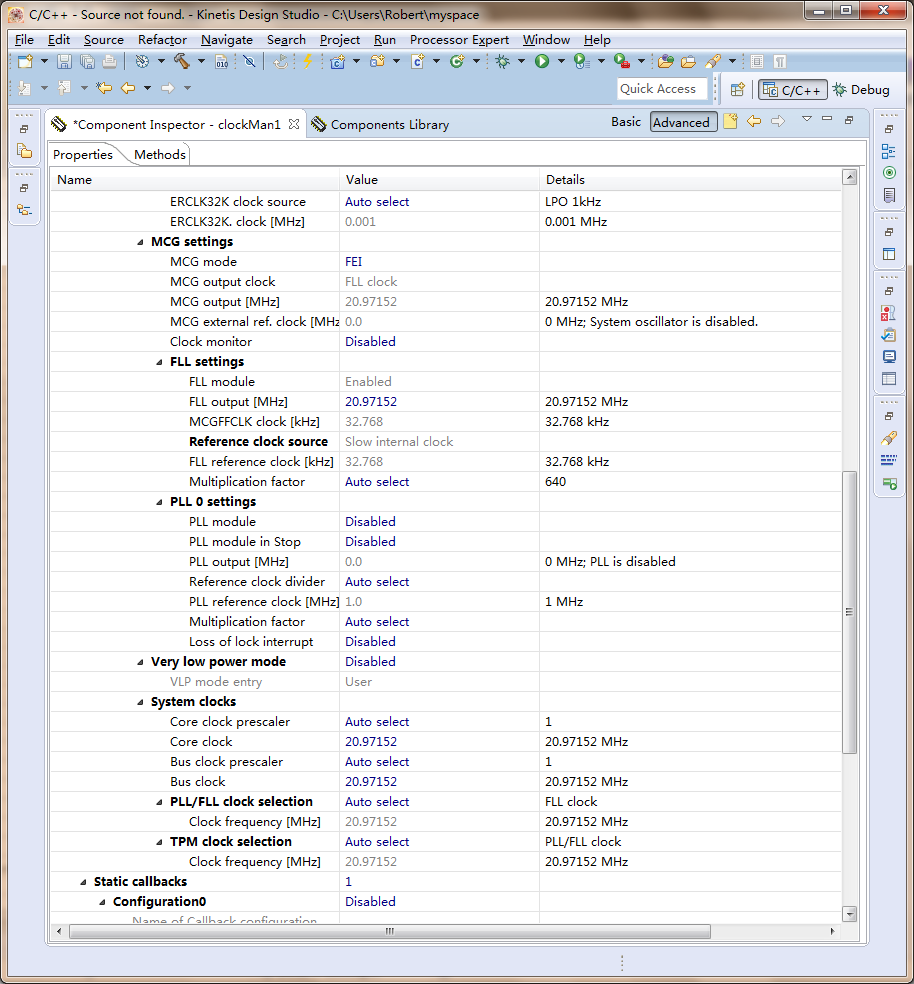This screenshot has height=984, width=914.
Task: Switch to the Debug perspective
Action: [861, 90]
